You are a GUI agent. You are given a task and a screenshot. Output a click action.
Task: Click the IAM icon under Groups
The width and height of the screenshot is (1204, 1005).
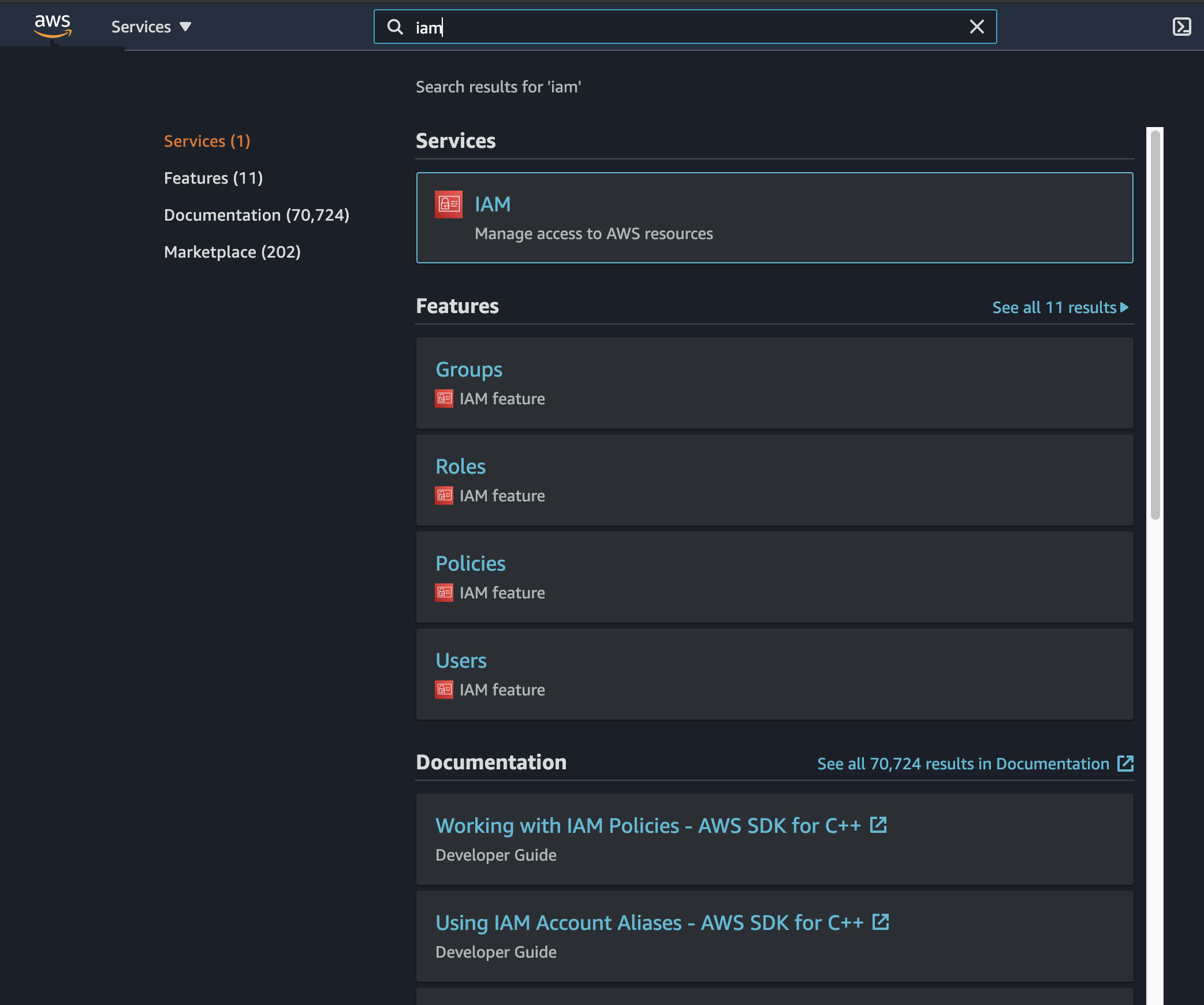click(444, 399)
